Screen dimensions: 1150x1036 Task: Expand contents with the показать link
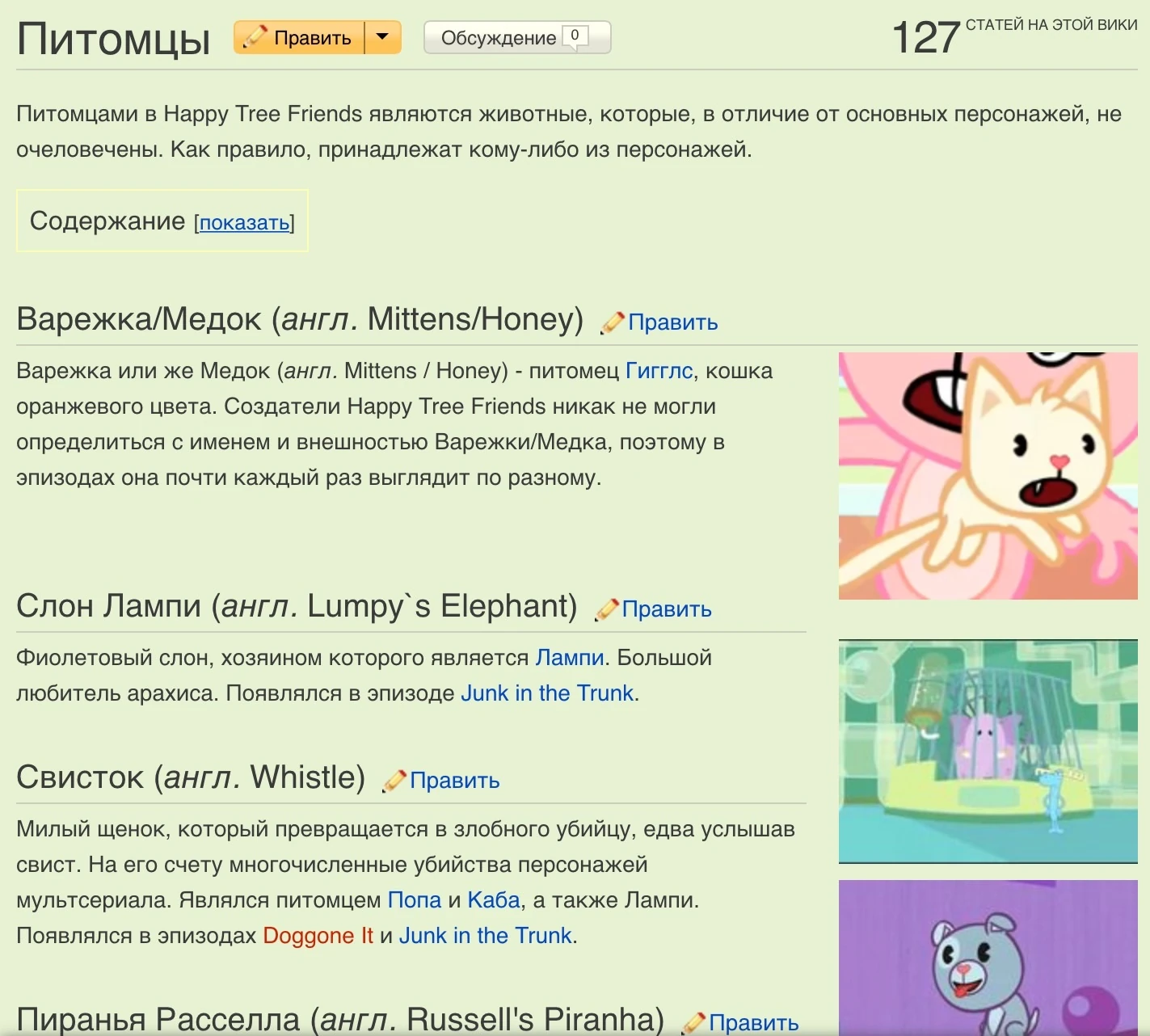coord(245,222)
